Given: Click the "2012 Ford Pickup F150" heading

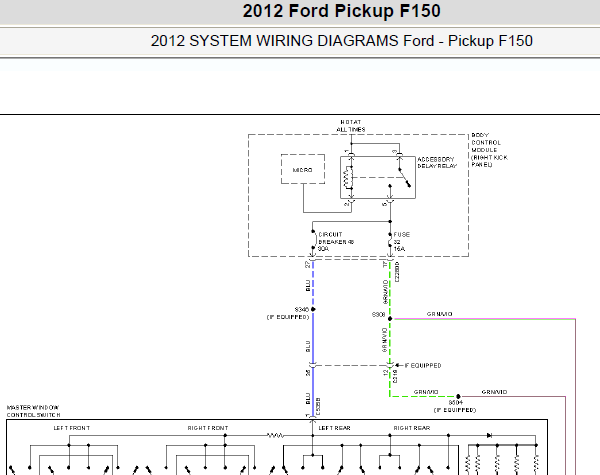Looking at the screenshot, I should click(341, 11).
